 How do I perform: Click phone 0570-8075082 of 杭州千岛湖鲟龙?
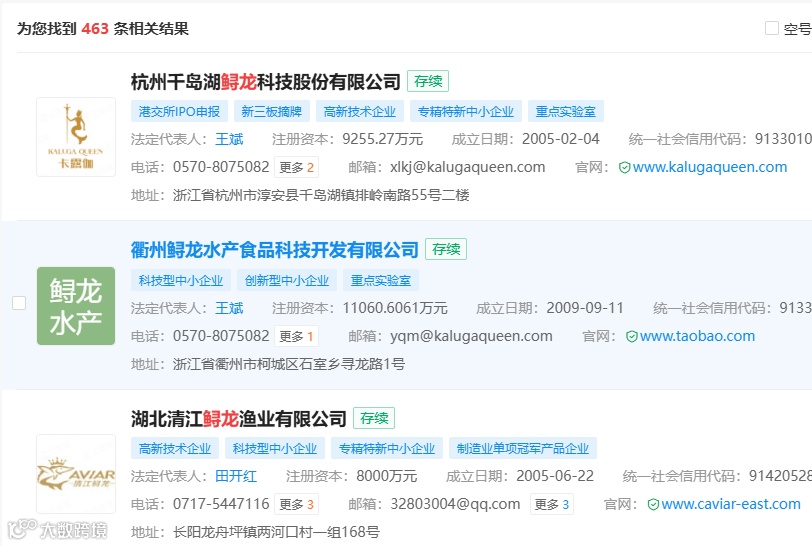tap(221, 167)
